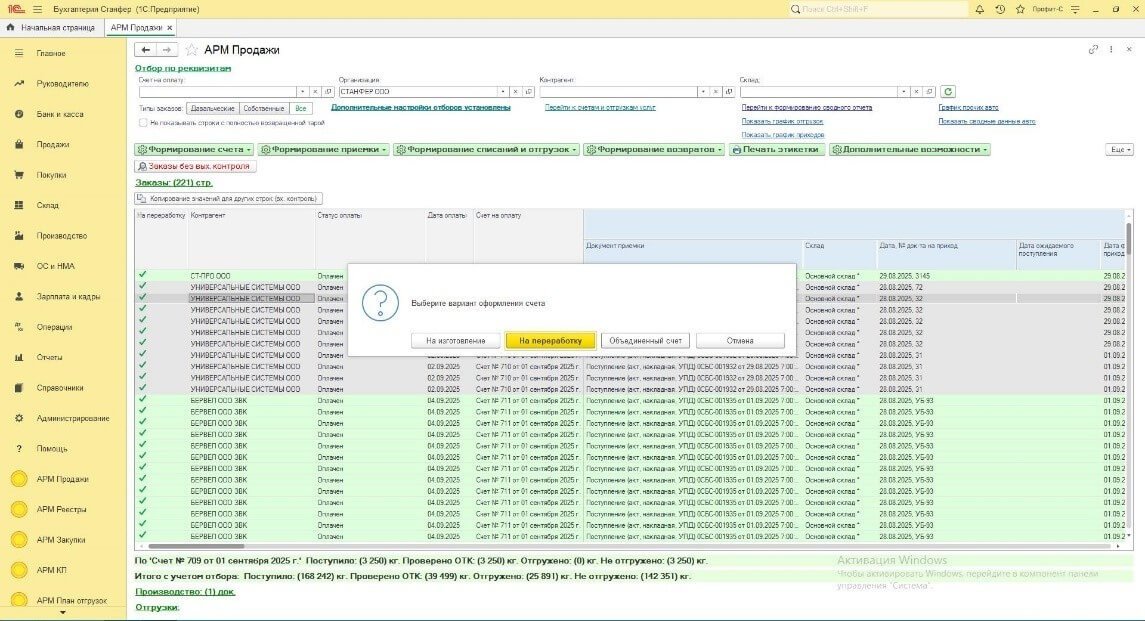Expand Формирование списаний и отгрузок dropdown

pos(487,149)
